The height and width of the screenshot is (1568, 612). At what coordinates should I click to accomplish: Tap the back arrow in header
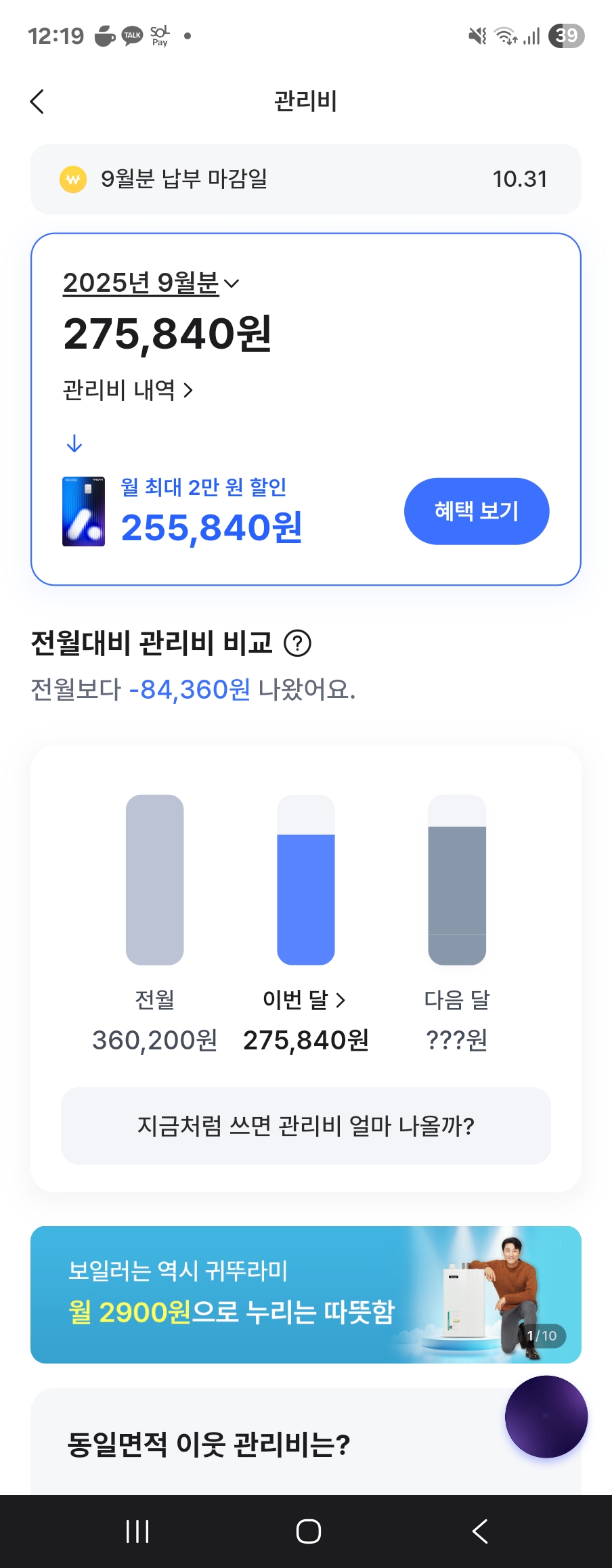pyautogui.click(x=38, y=102)
